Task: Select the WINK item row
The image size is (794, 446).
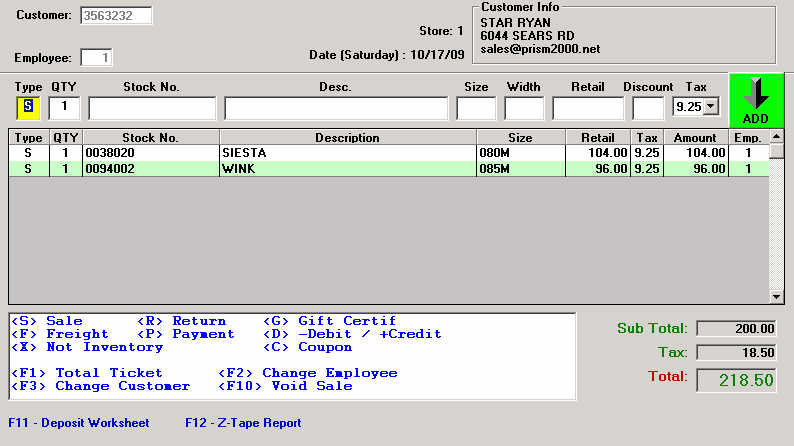Action: (346, 169)
